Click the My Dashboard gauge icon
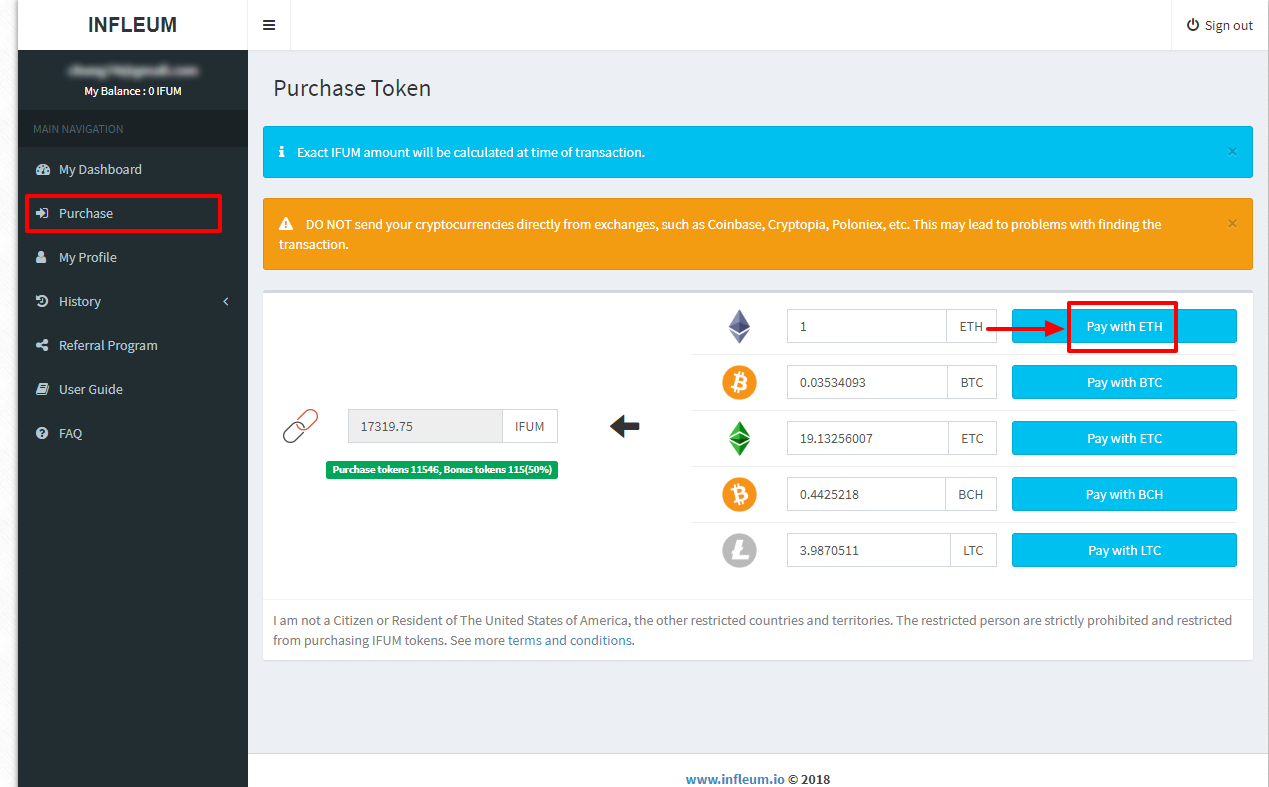 click(42, 169)
